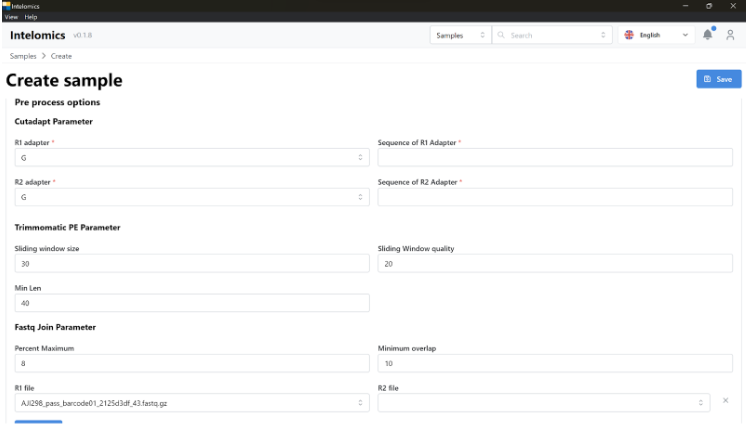
Task: Click the user profile icon
Action: pos(731,35)
